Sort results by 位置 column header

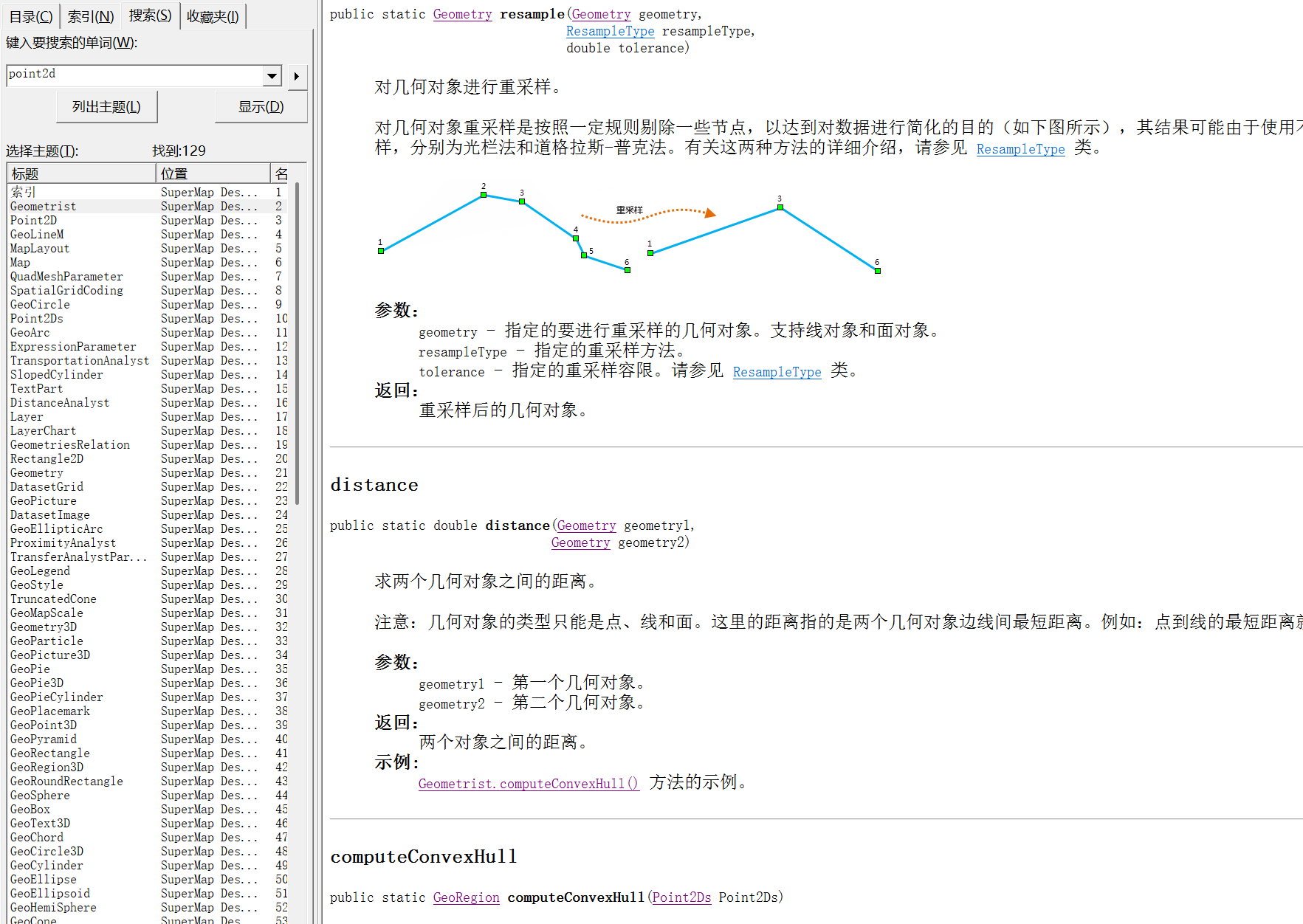tap(213, 173)
